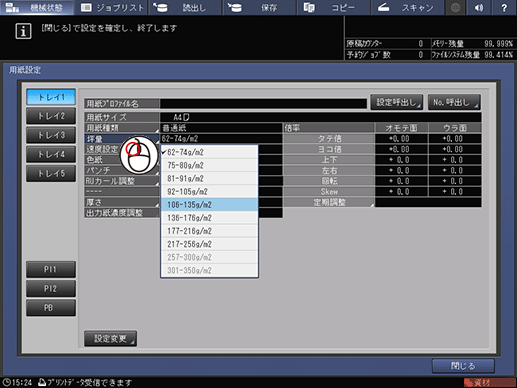Click ヨコ倍 オモテ面 value +0.00
The image size is (517, 388).
[401, 149]
